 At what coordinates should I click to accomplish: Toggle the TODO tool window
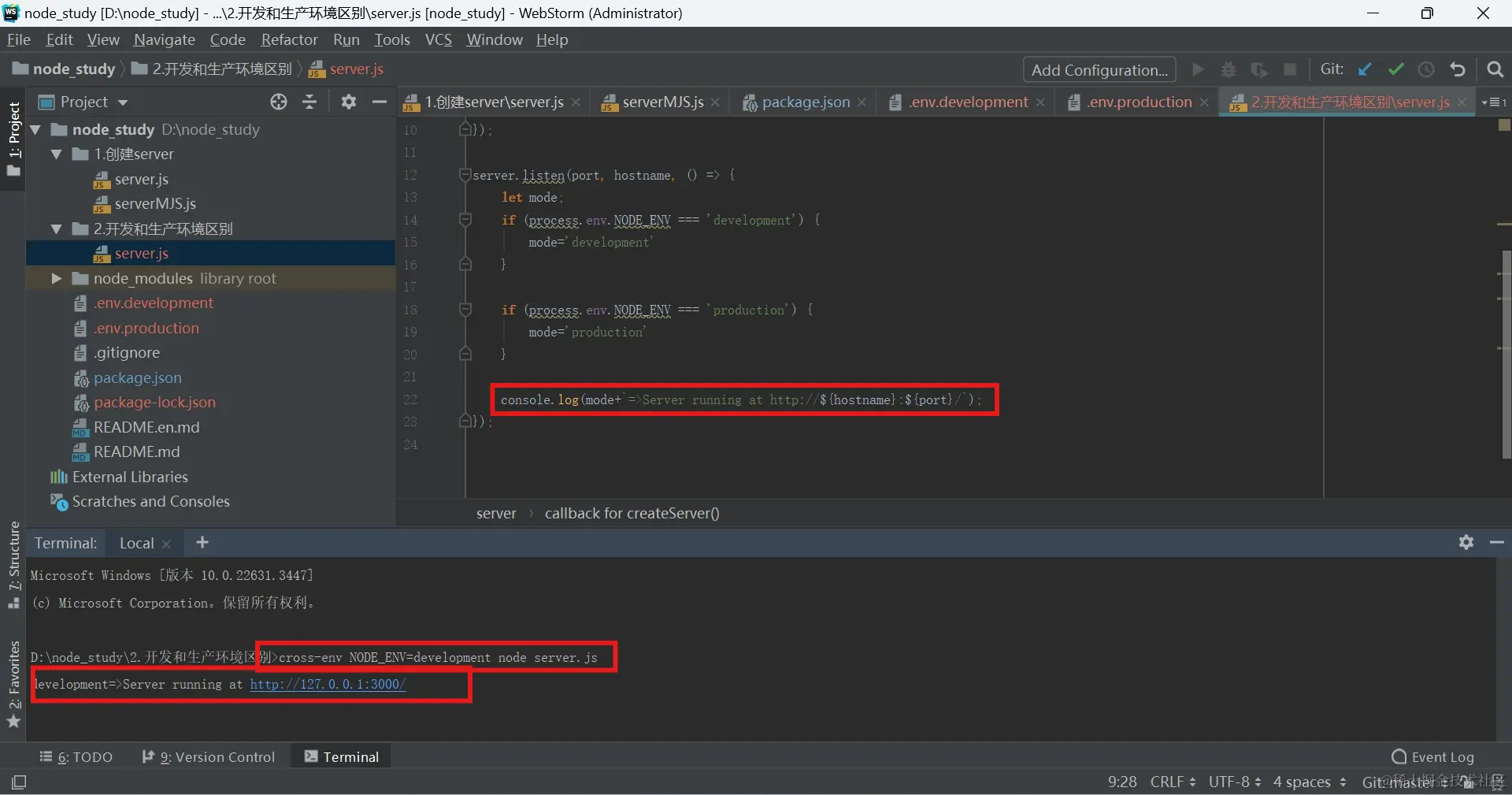coord(76,757)
